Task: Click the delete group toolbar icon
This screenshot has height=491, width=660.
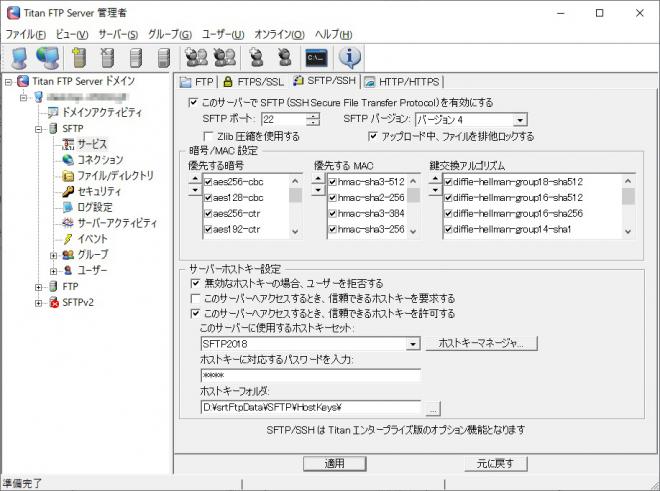Action: pos(225,58)
